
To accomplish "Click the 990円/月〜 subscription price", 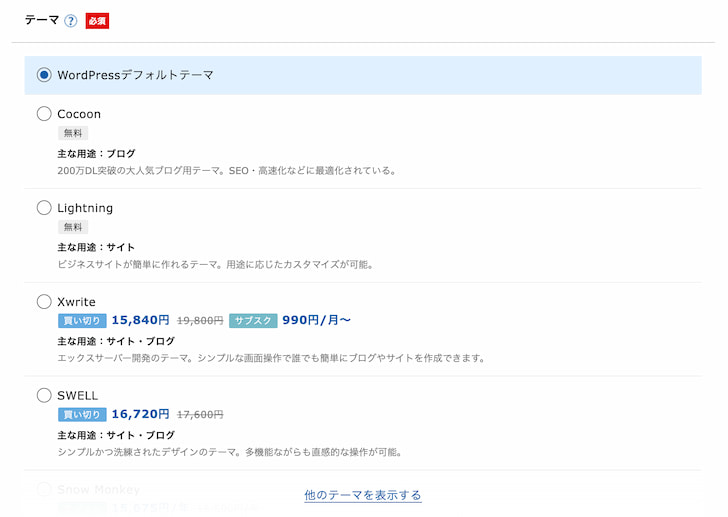I will click(316, 320).
